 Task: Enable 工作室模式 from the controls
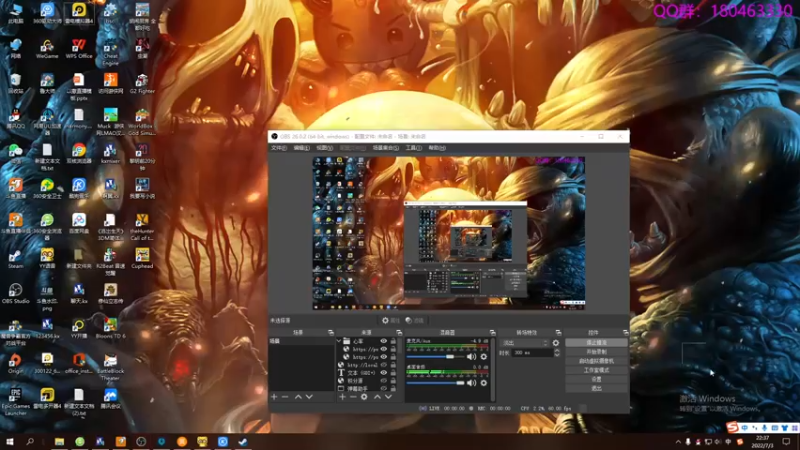click(x=596, y=370)
